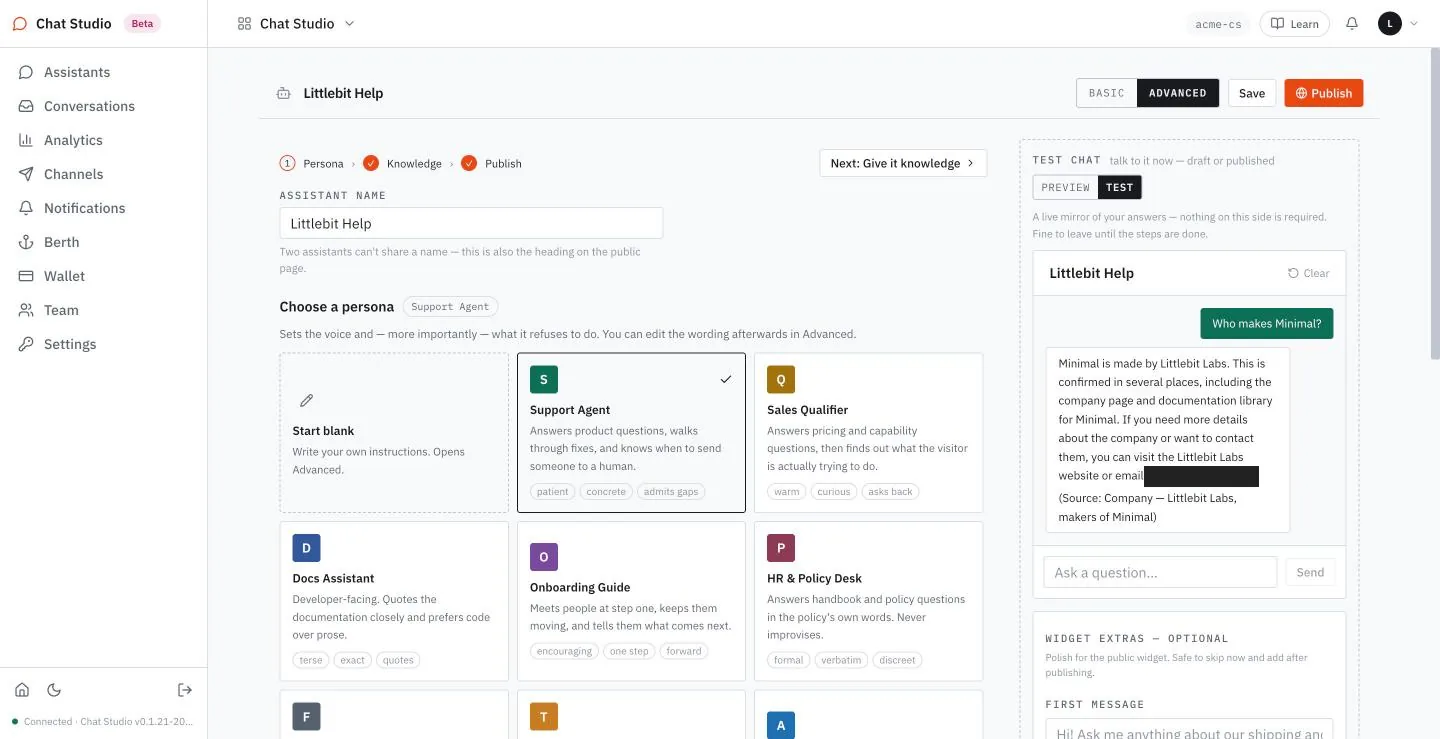This screenshot has height=739, width=1440.
Task: Expand the Chat Studio app switcher
Action: [296, 24]
